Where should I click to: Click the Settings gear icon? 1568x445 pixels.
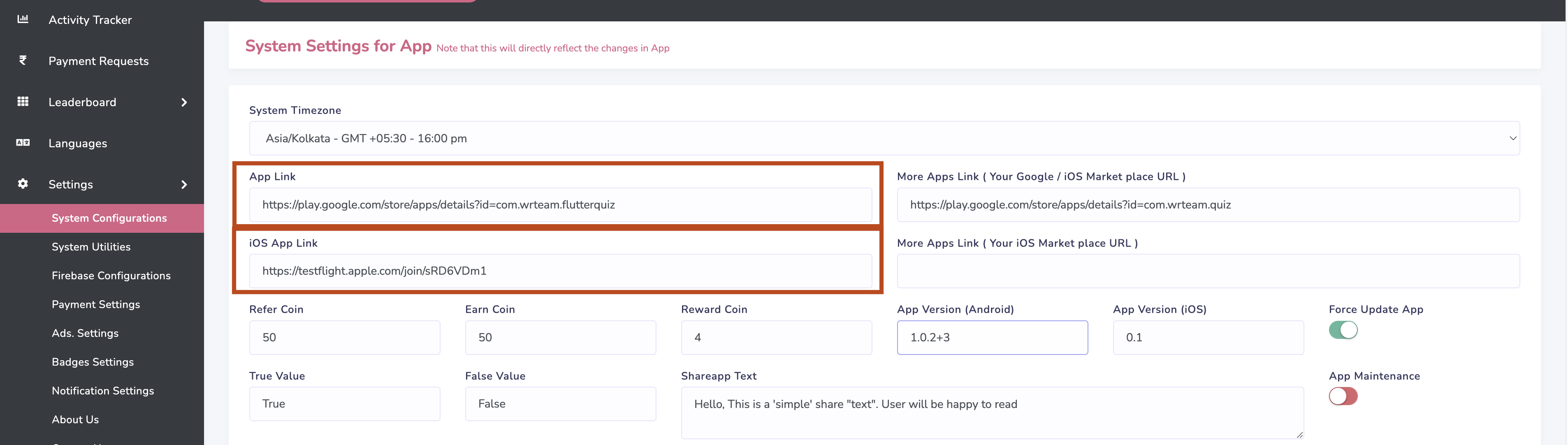click(23, 183)
